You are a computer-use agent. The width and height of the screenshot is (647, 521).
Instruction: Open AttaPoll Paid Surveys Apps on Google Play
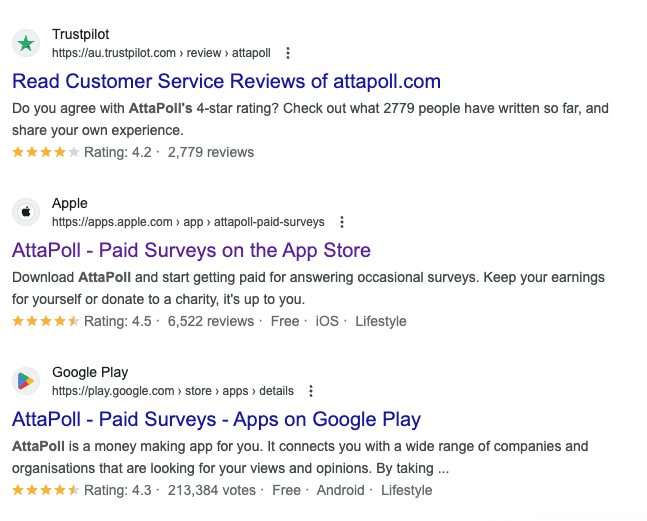pyautogui.click(x=216, y=420)
